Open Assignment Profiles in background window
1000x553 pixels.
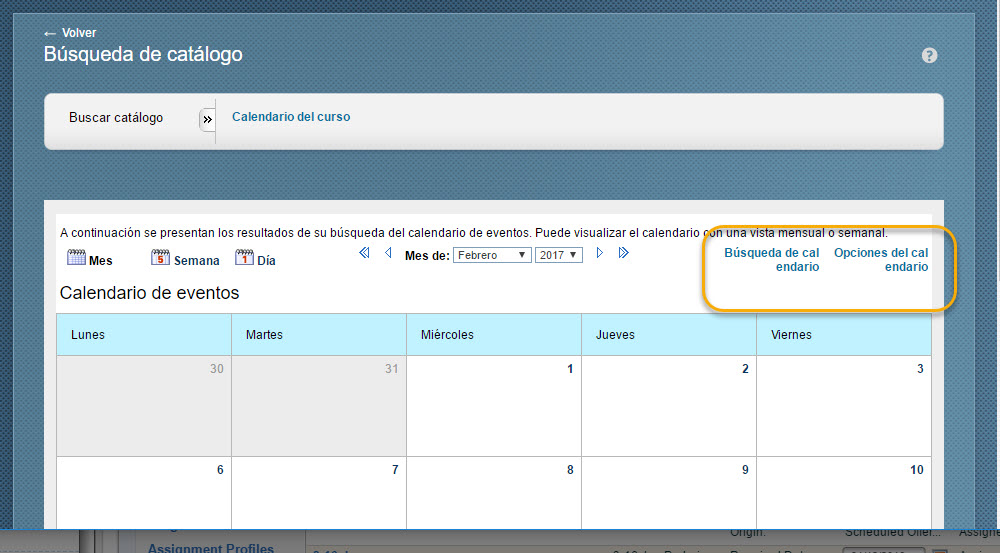(210, 547)
